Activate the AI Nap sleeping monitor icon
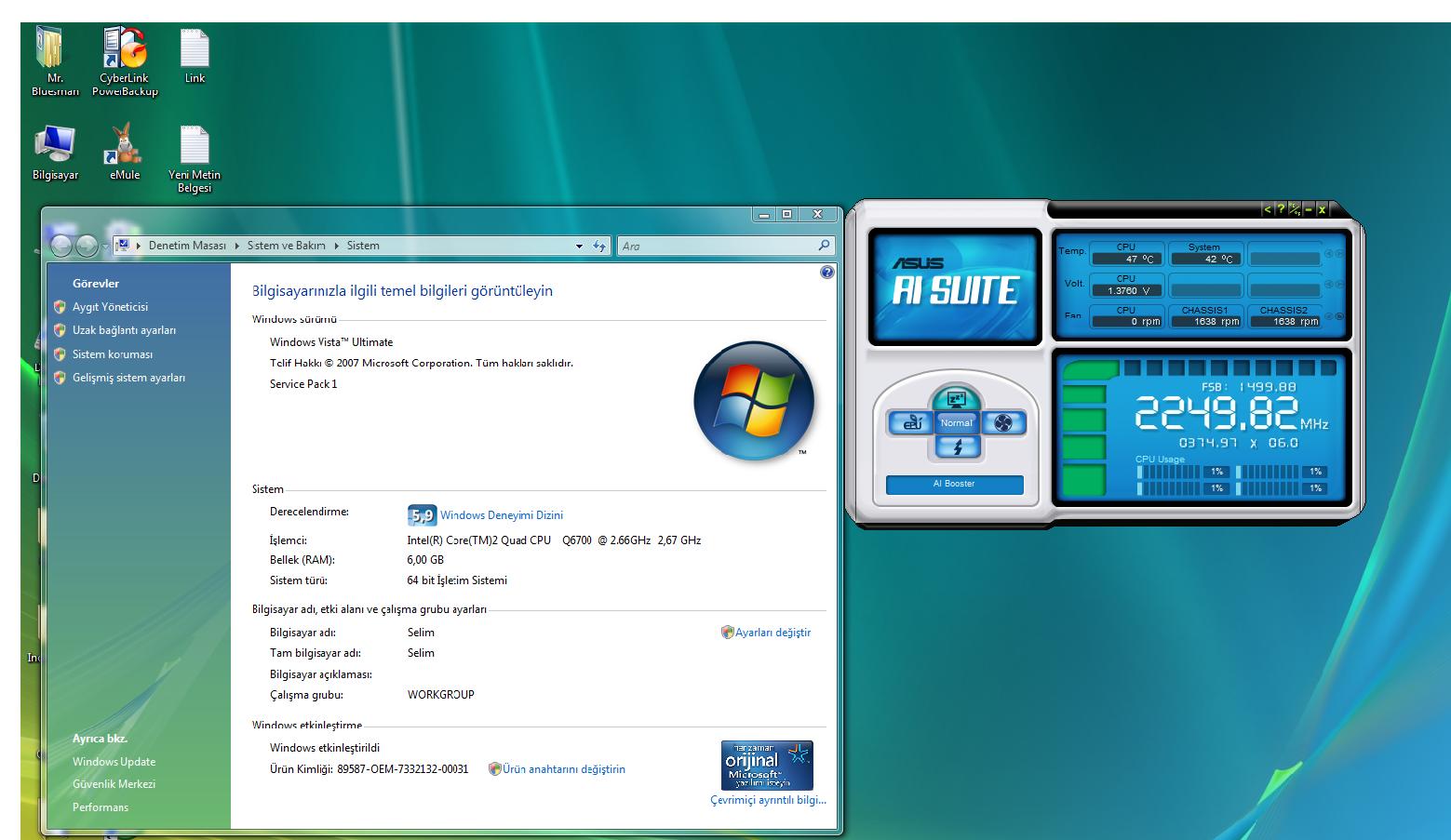This screenshot has height=840, width=1451. pos(956,398)
